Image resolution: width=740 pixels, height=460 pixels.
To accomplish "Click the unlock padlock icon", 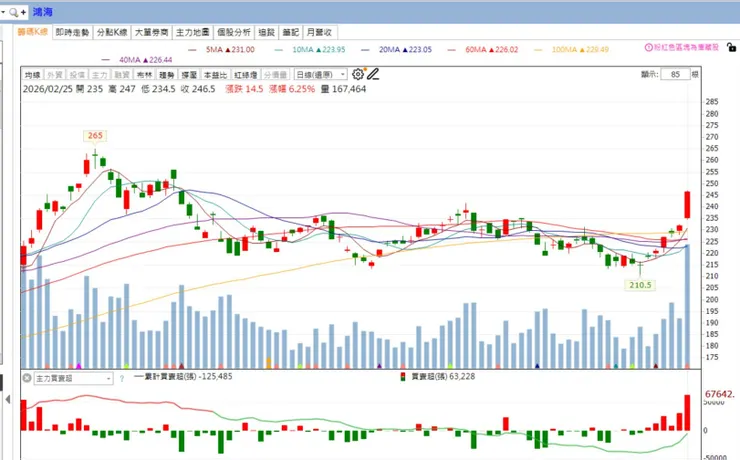I will point(731,47).
